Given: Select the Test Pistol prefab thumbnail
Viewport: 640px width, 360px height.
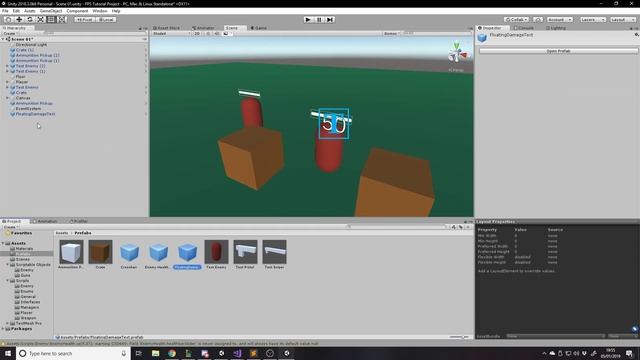Looking at the screenshot, I should pyautogui.click(x=245, y=251).
